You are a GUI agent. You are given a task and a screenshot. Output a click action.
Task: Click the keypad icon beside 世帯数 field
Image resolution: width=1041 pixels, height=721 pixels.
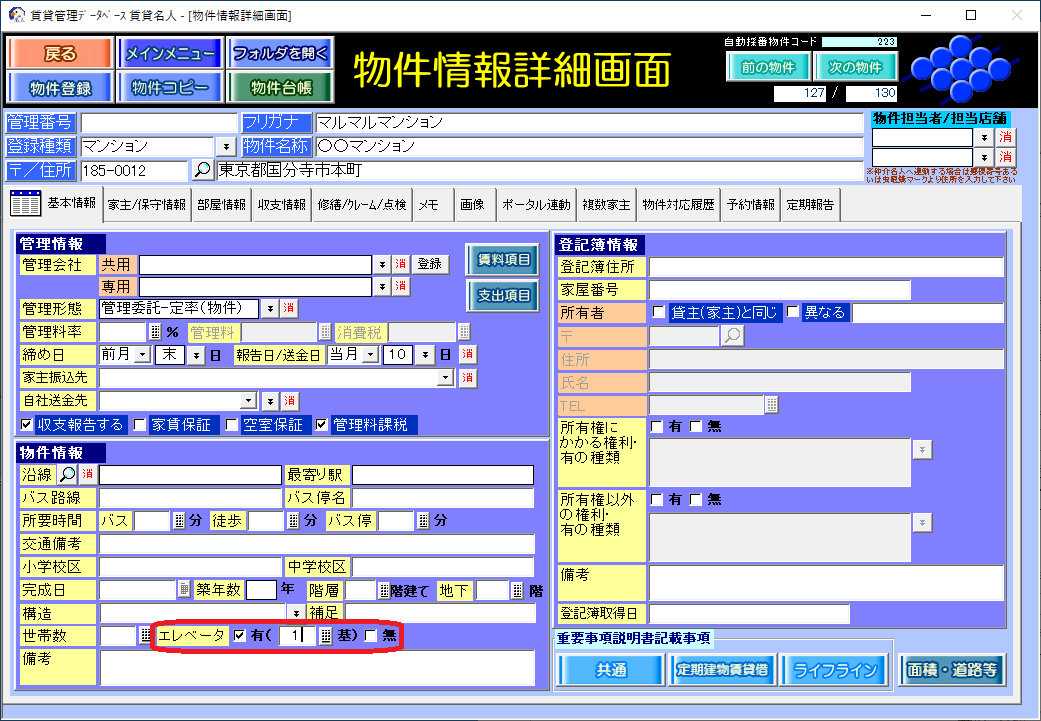tap(144, 636)
